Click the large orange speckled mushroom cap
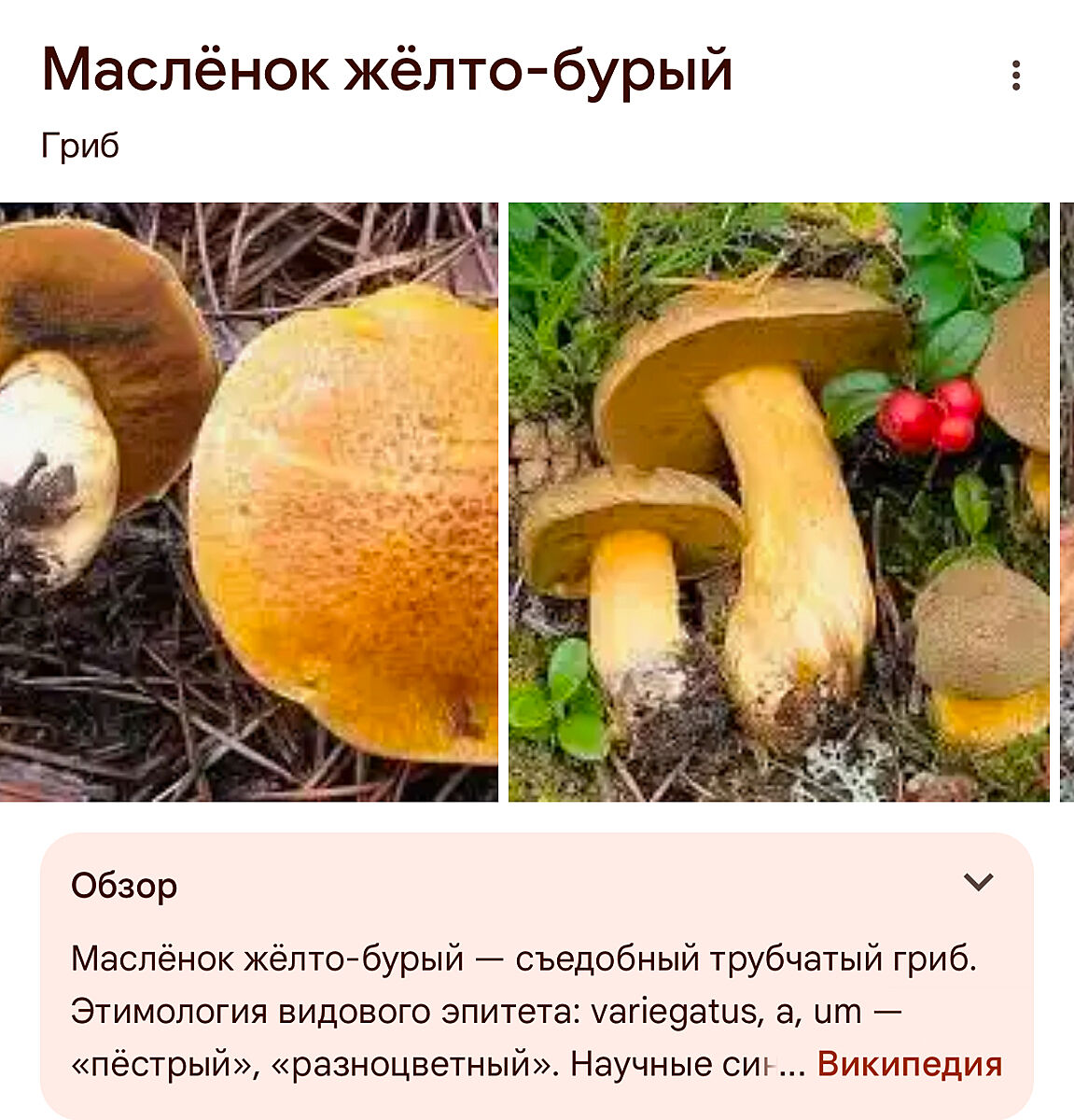 click(345, 523)
